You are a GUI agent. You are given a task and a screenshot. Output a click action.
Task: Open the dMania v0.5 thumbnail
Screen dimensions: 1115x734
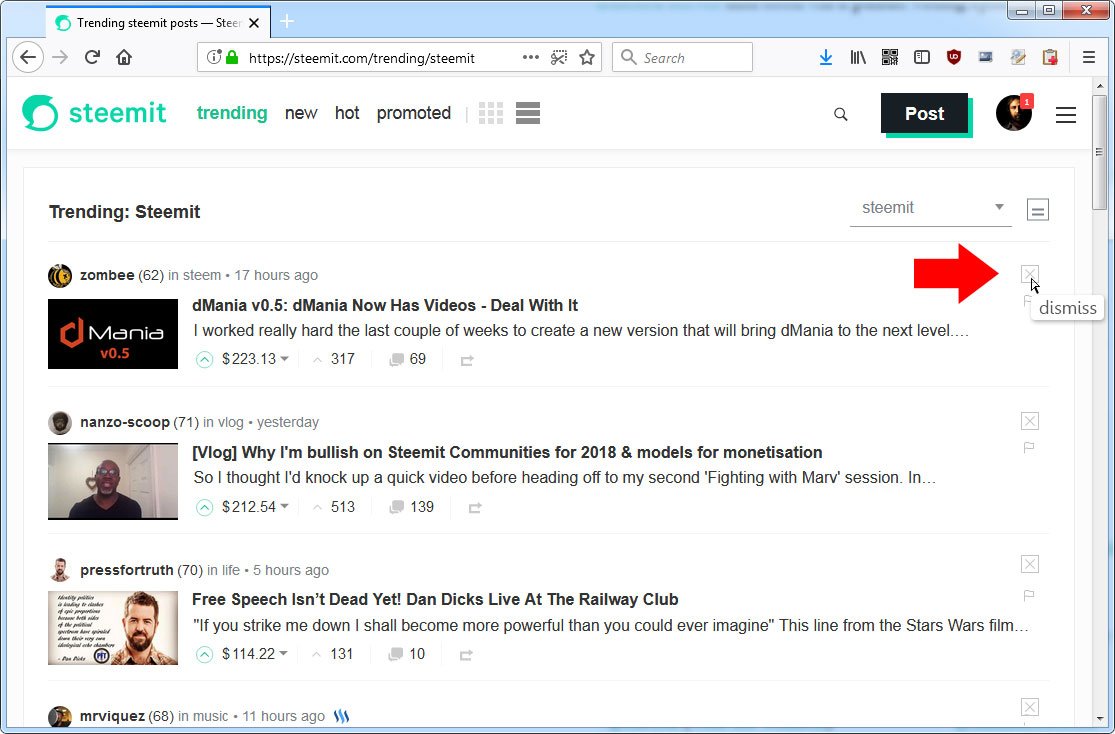tap(113, 334)
